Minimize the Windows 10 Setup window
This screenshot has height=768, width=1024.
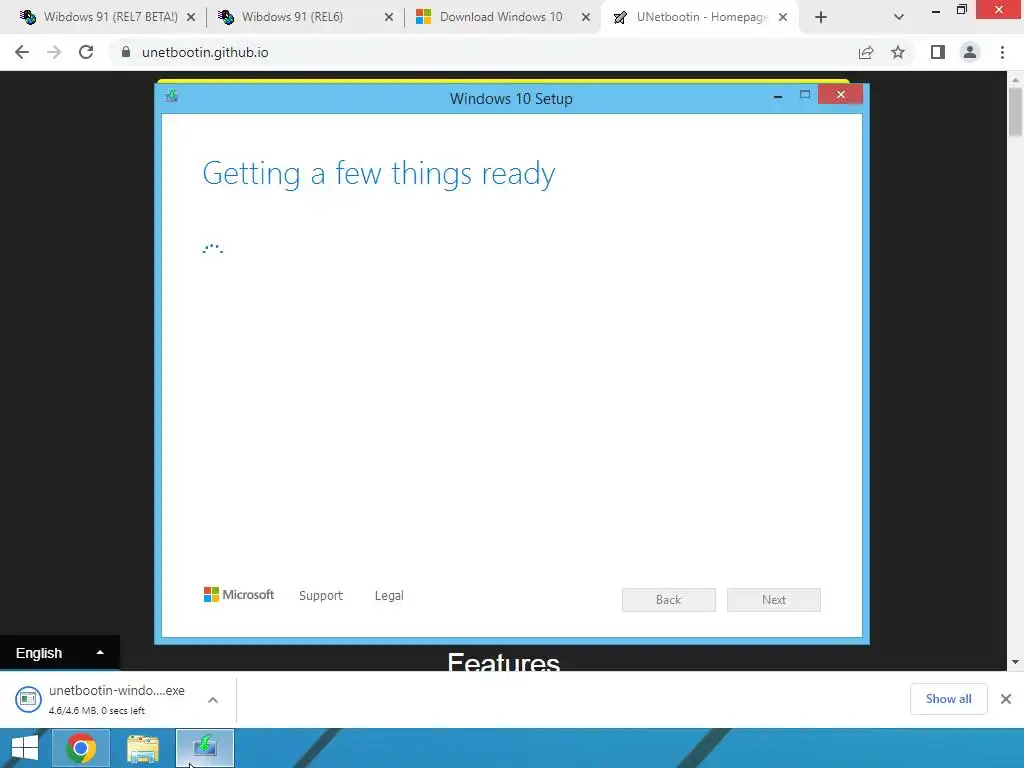[x=778, y=96]
